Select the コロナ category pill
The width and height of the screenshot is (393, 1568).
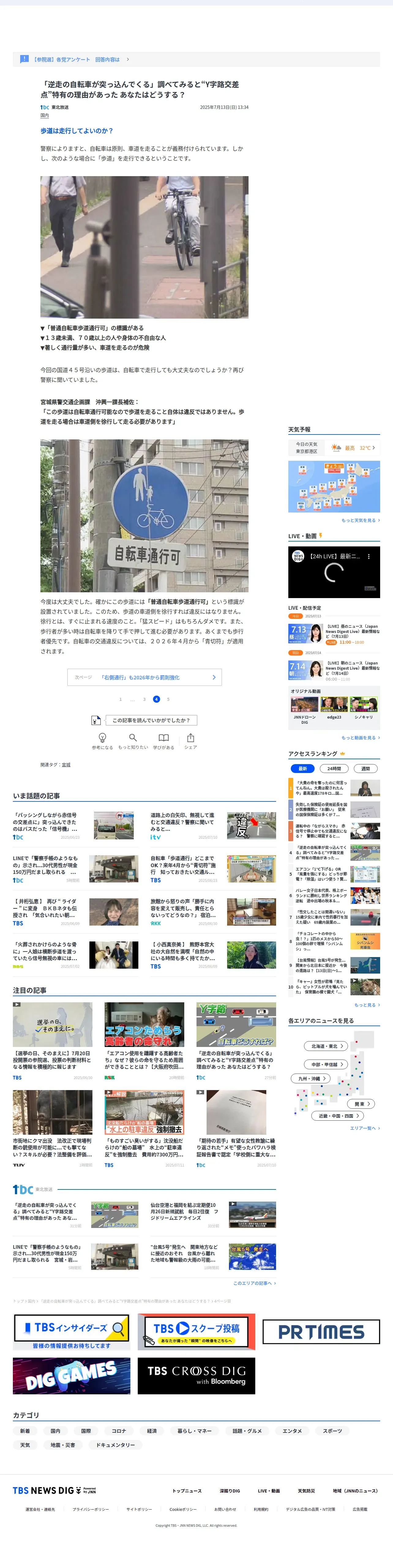point(119,1430)
